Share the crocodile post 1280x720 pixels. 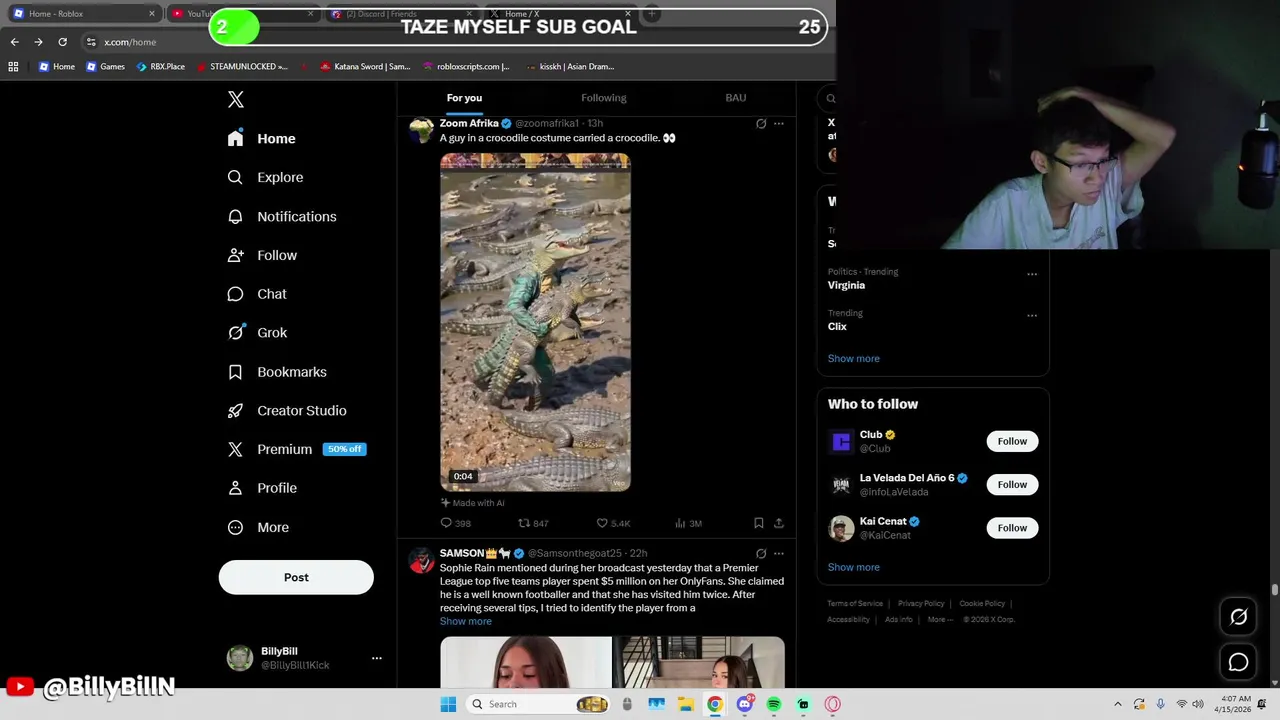(779, 523)
